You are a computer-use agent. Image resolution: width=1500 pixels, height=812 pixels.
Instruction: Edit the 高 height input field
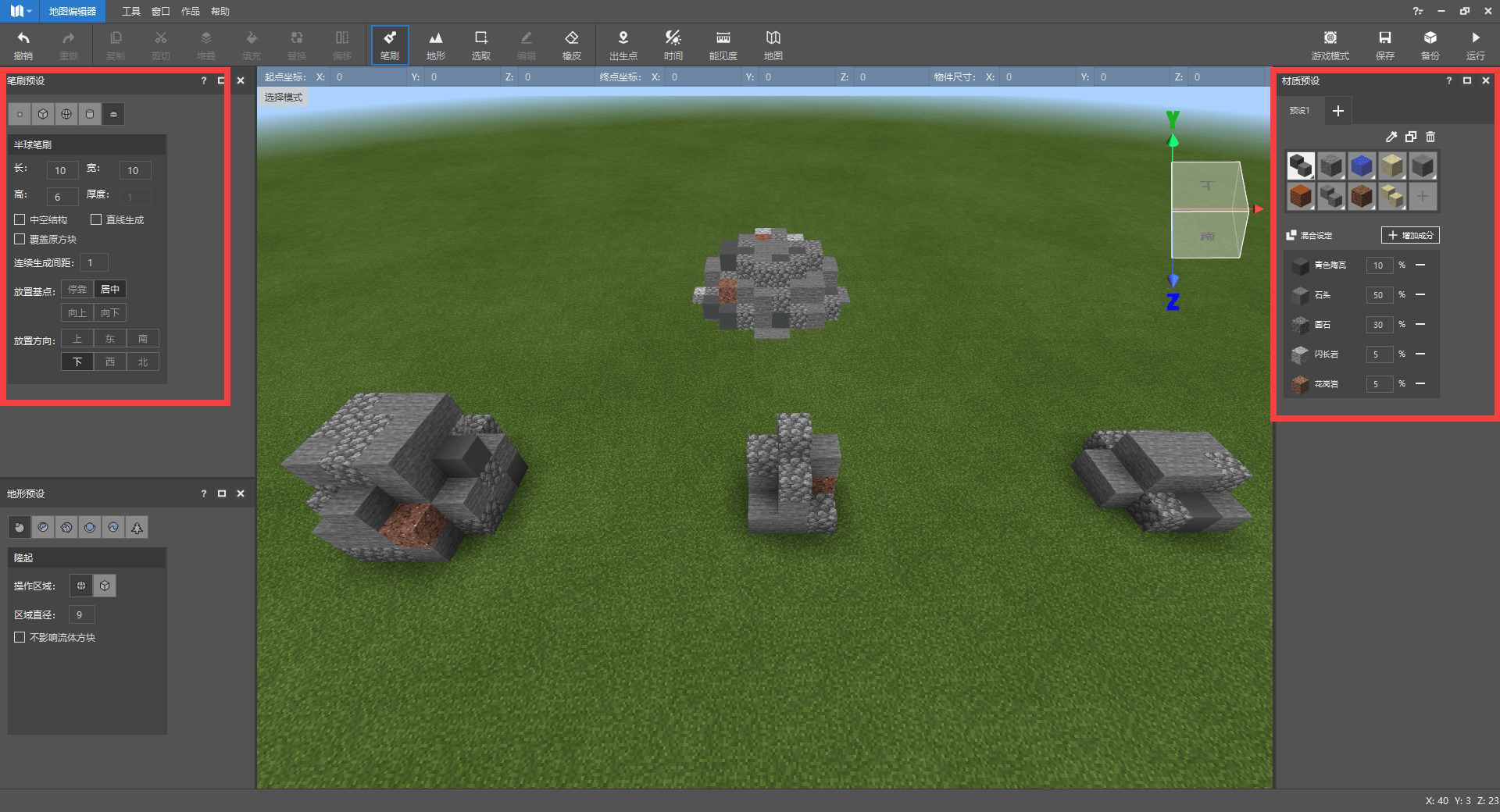click(x=62, y=197)
